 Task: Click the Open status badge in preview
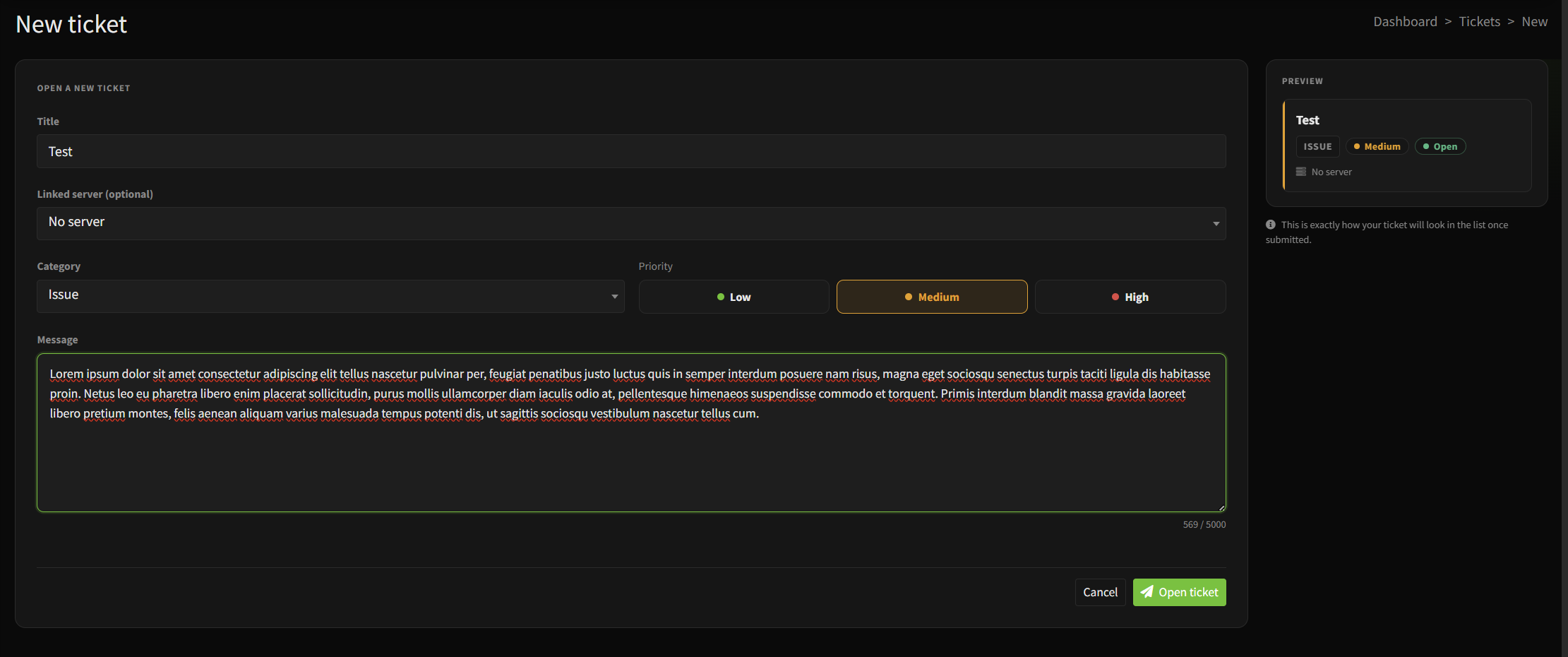pos(1440,146)
